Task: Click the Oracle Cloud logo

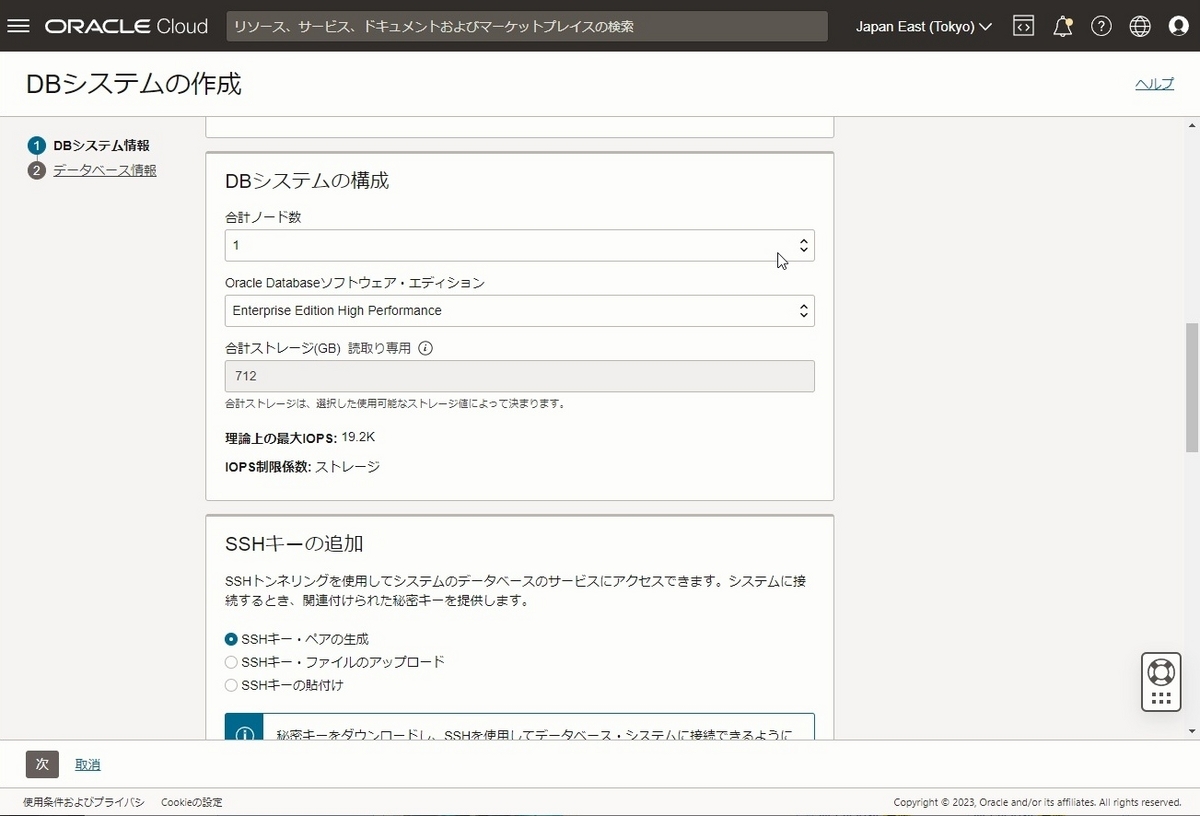Action: (125, 26)
